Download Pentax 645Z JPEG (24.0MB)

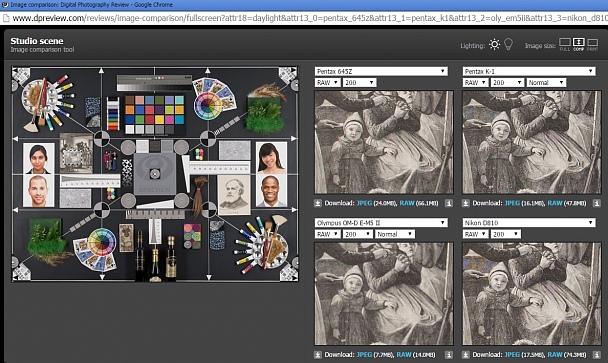[364, 203]
